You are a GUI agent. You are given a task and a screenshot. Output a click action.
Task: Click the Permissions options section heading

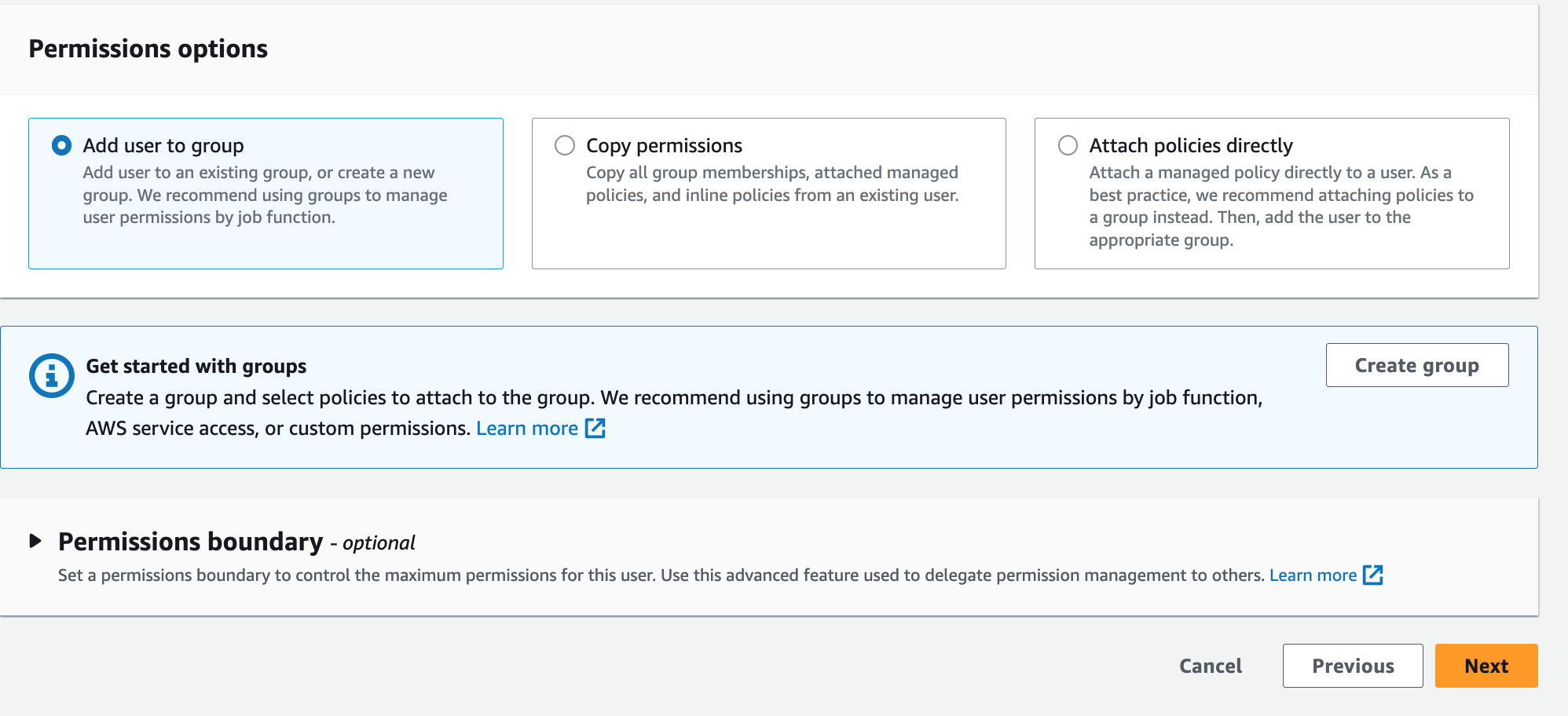(148, 49)
